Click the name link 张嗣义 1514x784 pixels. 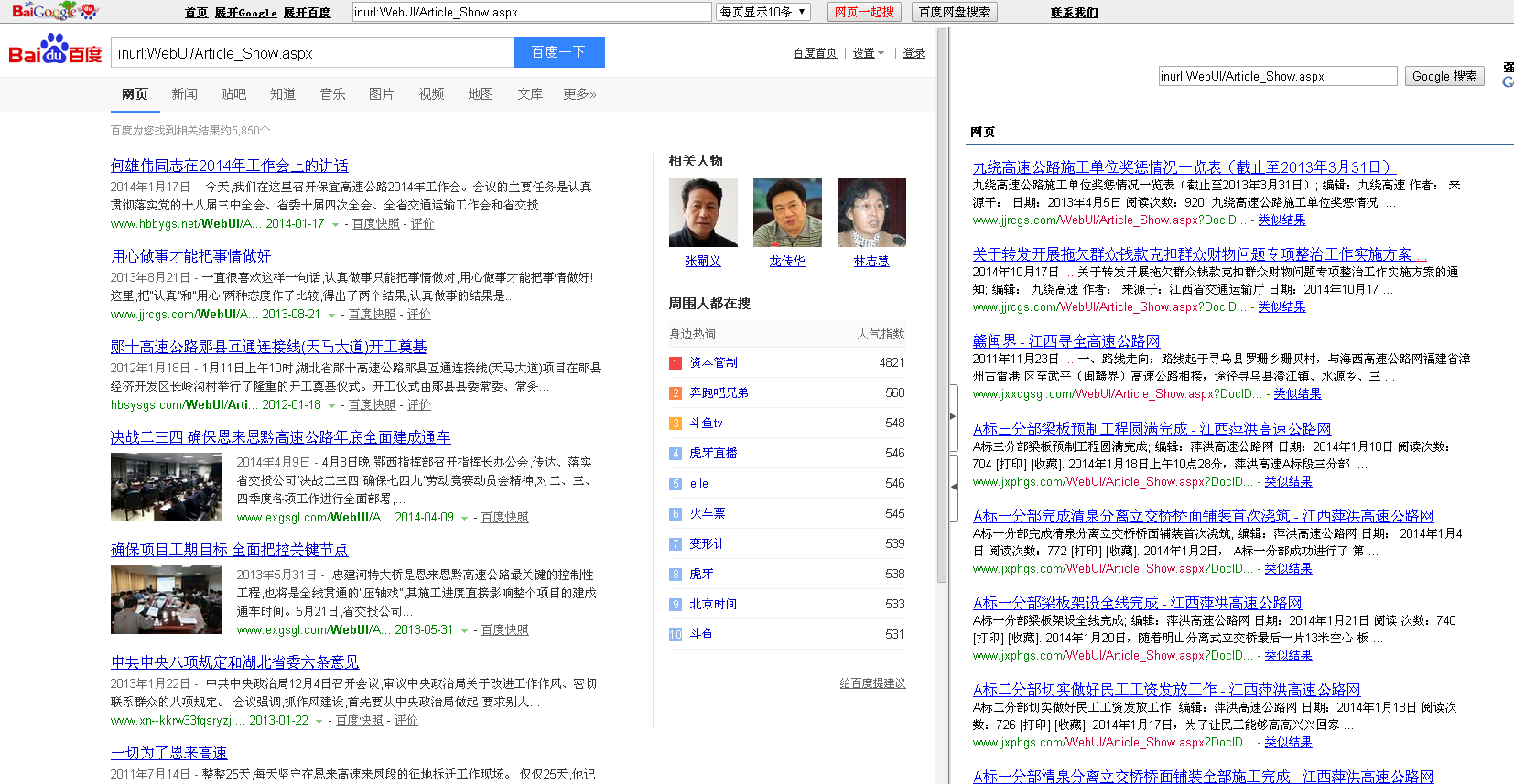[703, 262]
